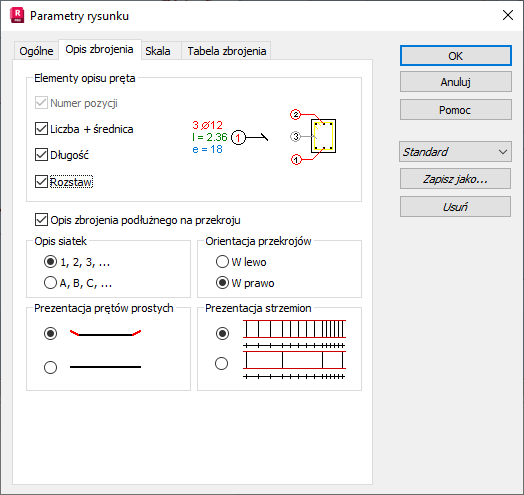Confirm with the OK button

coord(456,56)
